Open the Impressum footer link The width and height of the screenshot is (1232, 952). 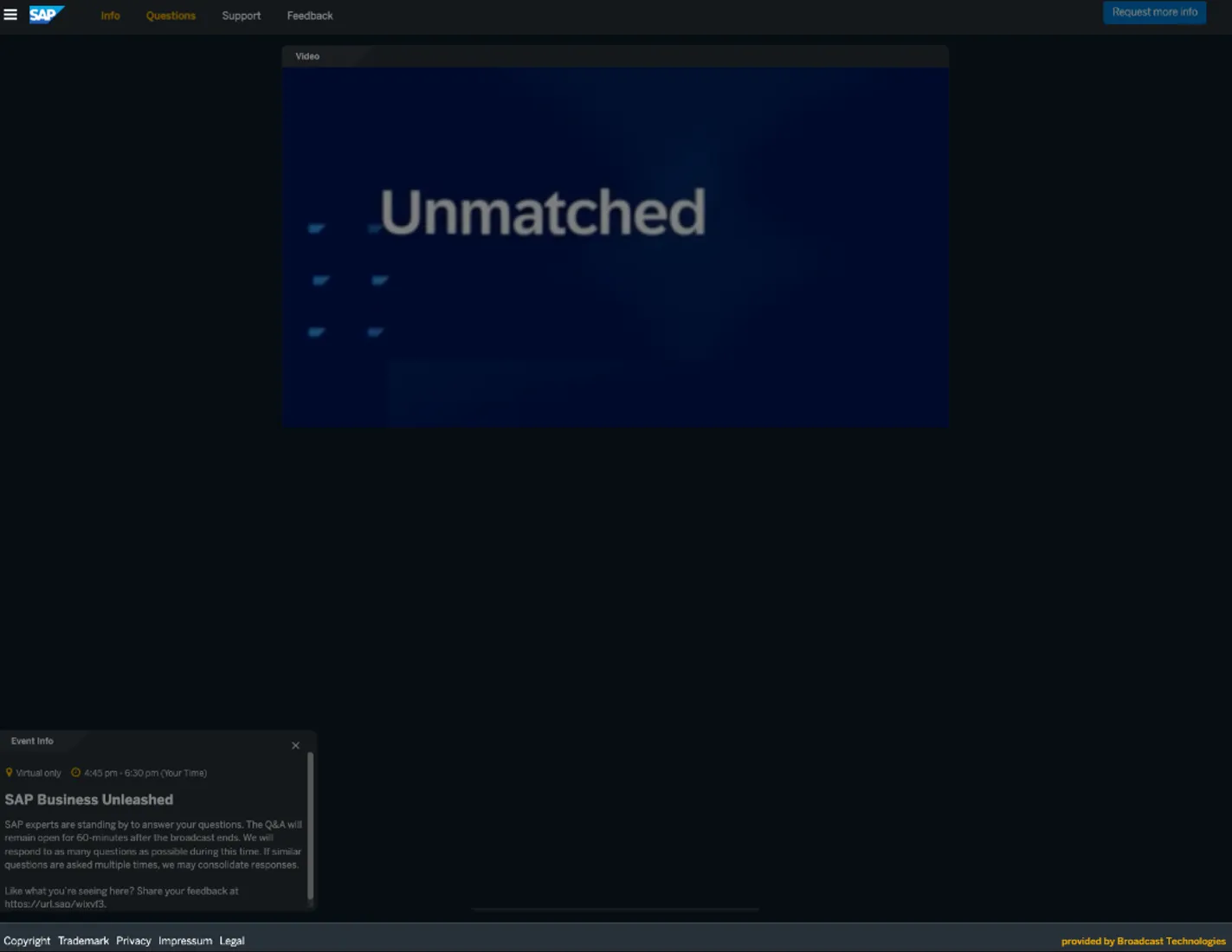[x=184, y=941]
